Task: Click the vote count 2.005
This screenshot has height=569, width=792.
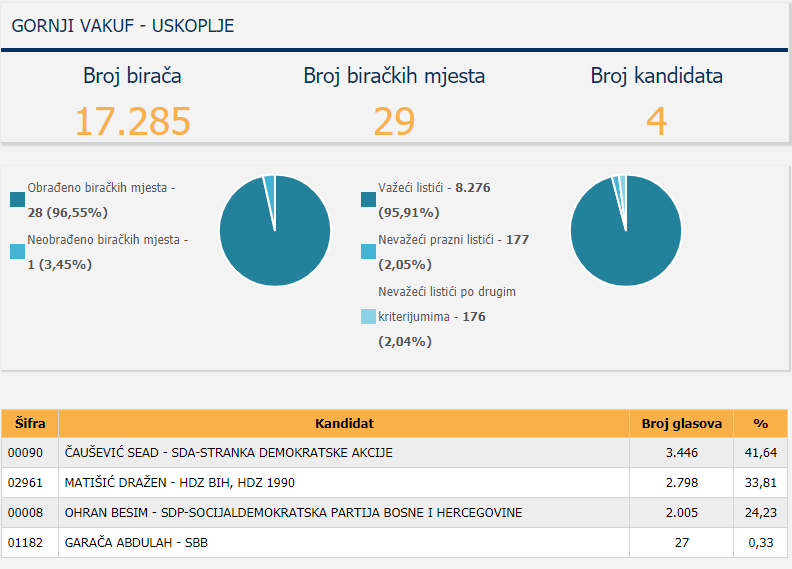Action: pos(681,512)
